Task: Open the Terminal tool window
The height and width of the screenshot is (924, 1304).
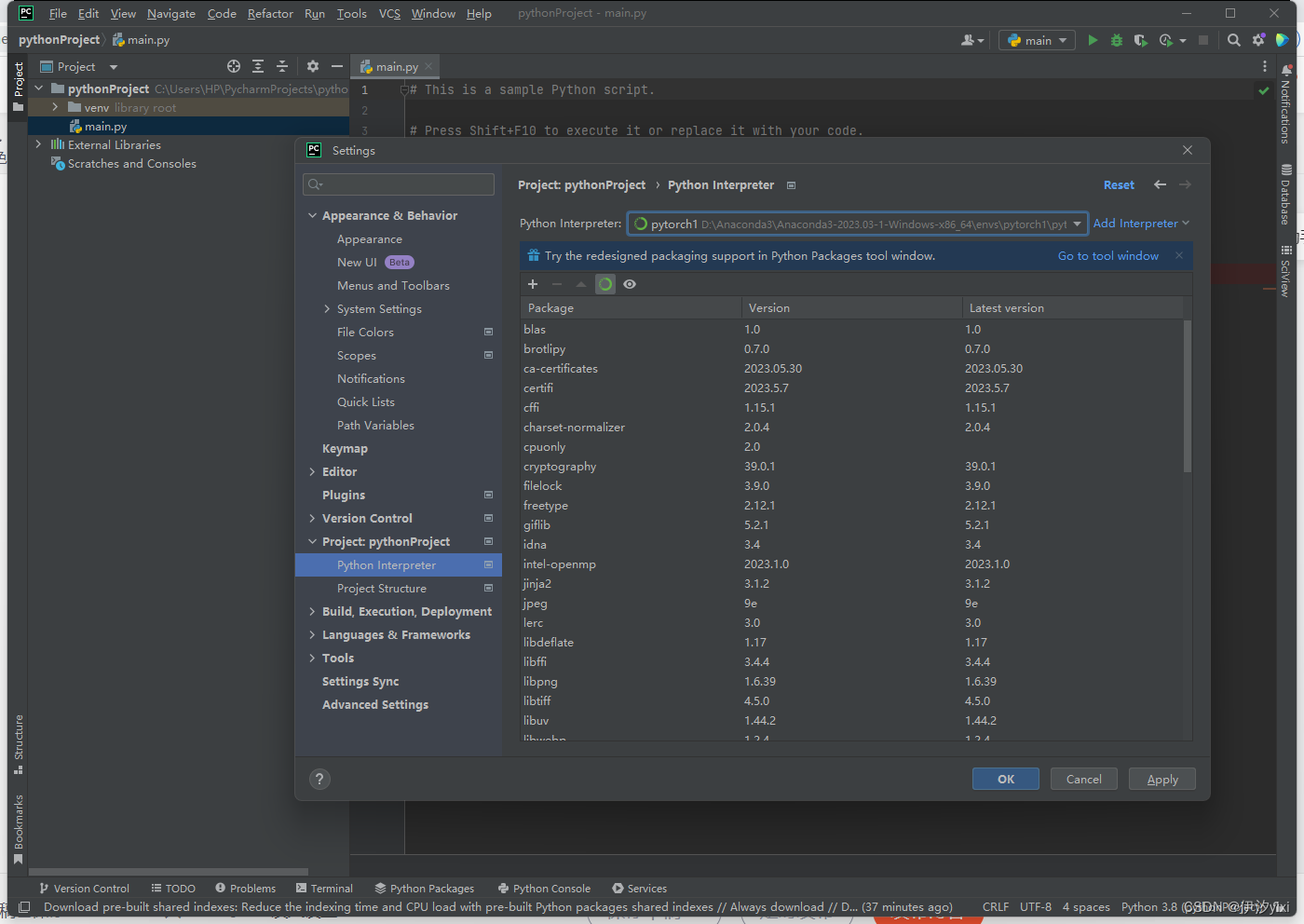Action: coord(324,889)
